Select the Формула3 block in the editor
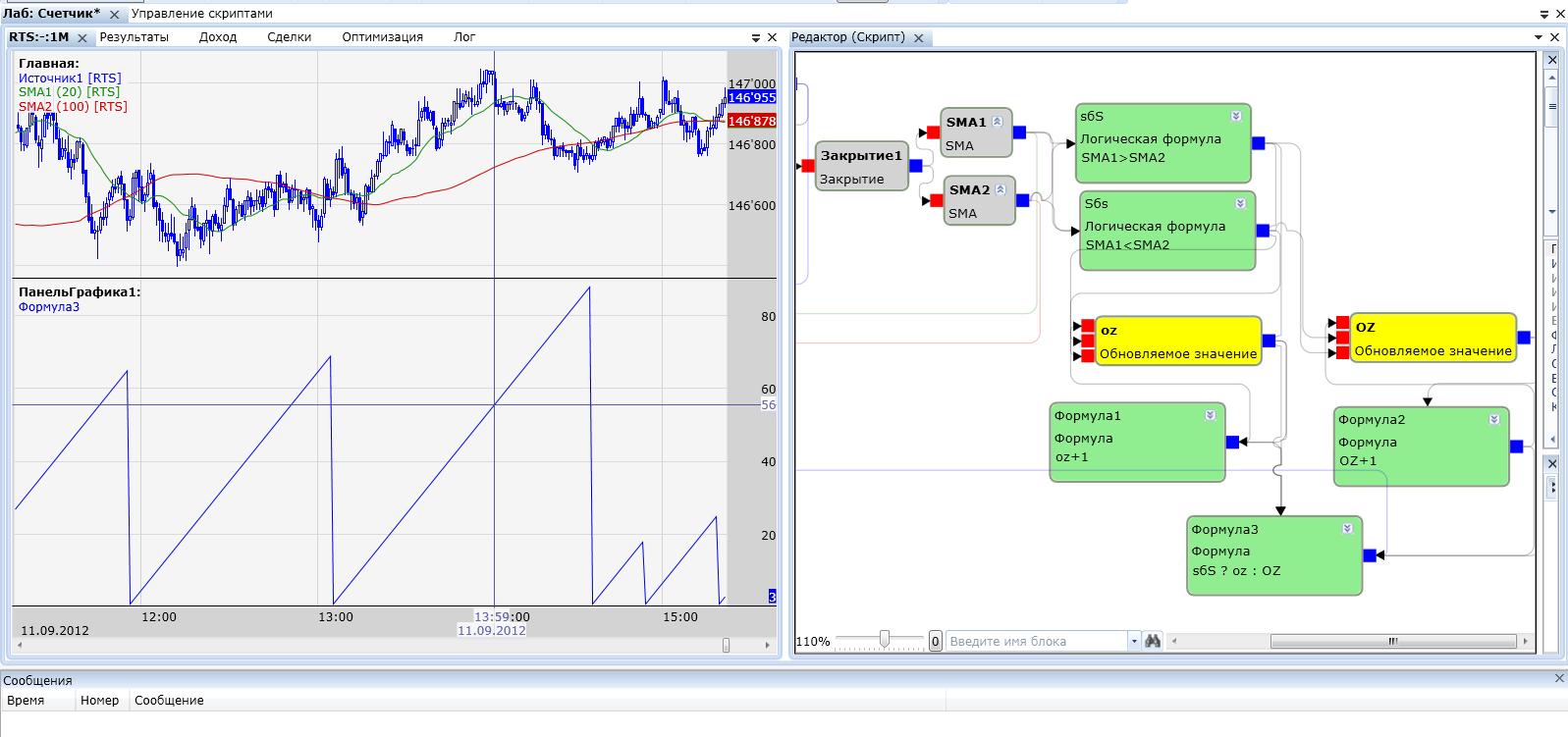This screenshot has width=1568, height=737. pyautogui.click(x=1274, y=555)
